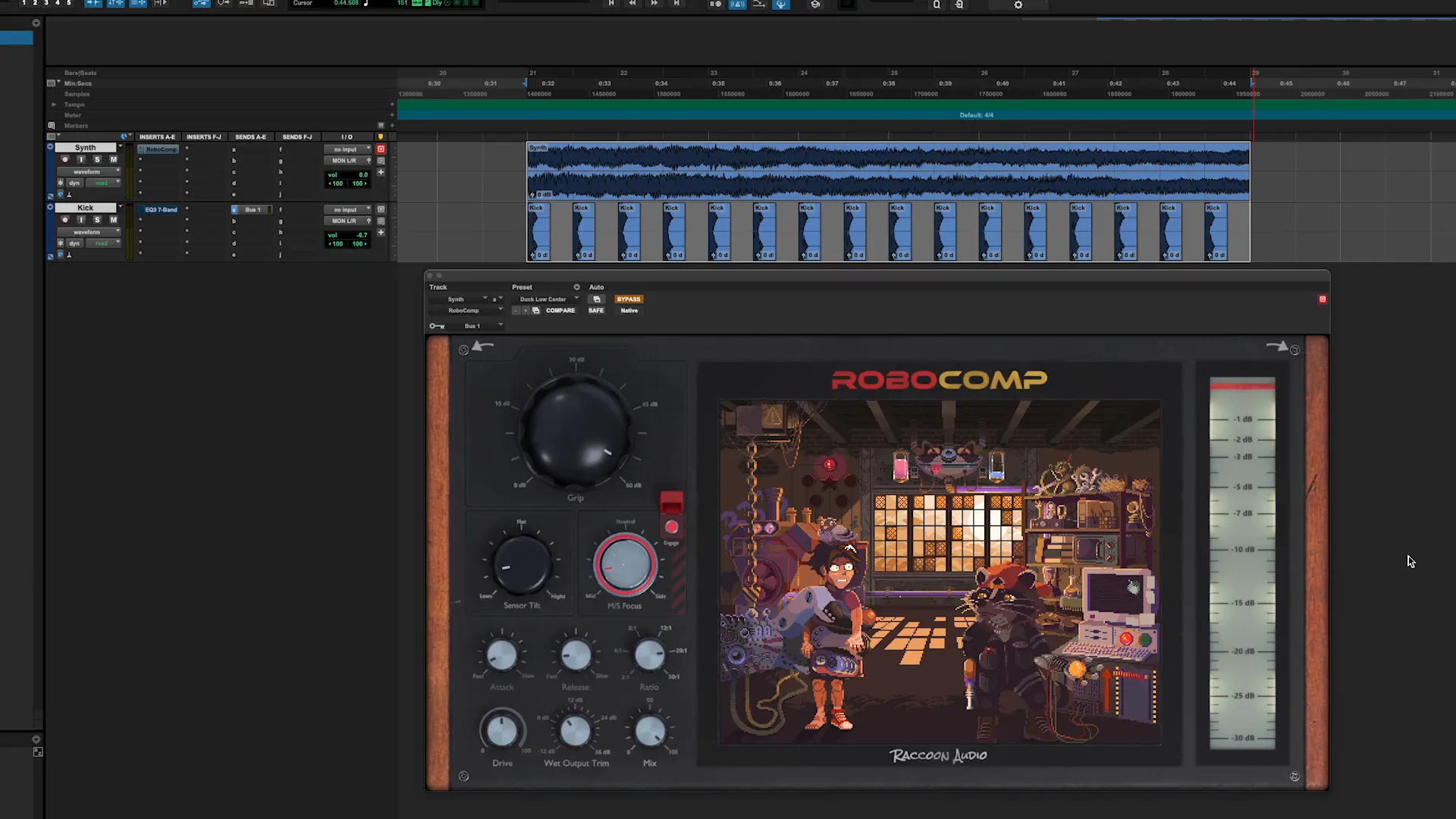Click the Drive knob

pos(501,731)
